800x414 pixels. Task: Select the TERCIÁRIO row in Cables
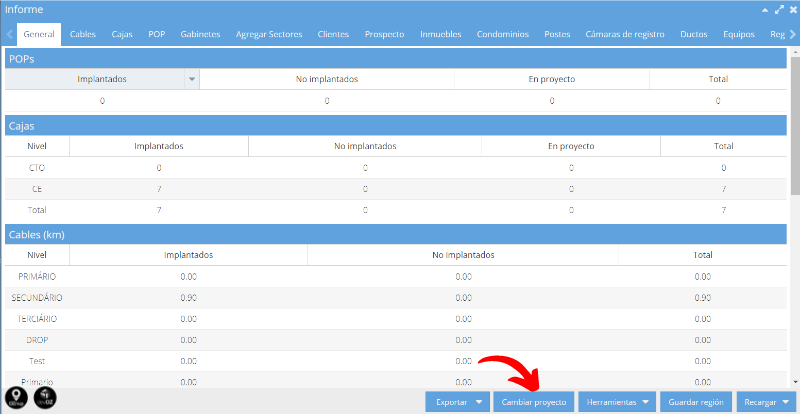(396, 319)
